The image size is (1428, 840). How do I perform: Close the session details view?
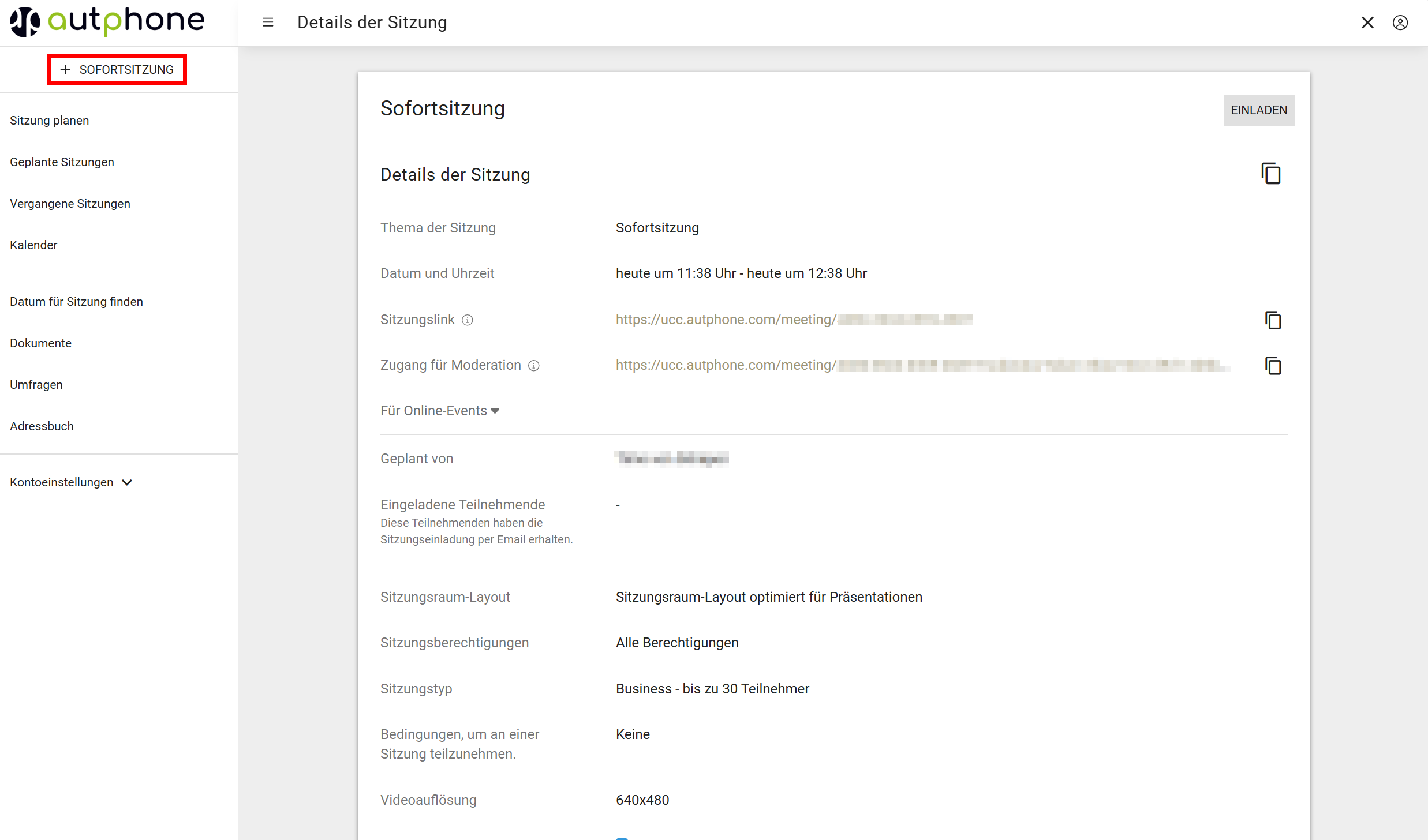(x=1367, y=22)
